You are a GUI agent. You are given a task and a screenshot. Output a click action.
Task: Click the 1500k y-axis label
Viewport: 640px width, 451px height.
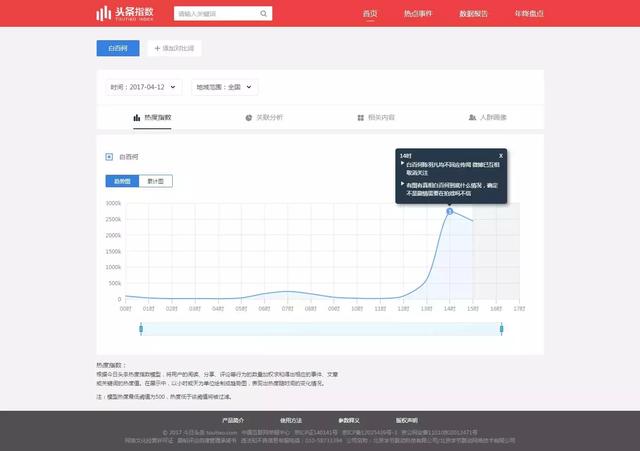(113, 251)
